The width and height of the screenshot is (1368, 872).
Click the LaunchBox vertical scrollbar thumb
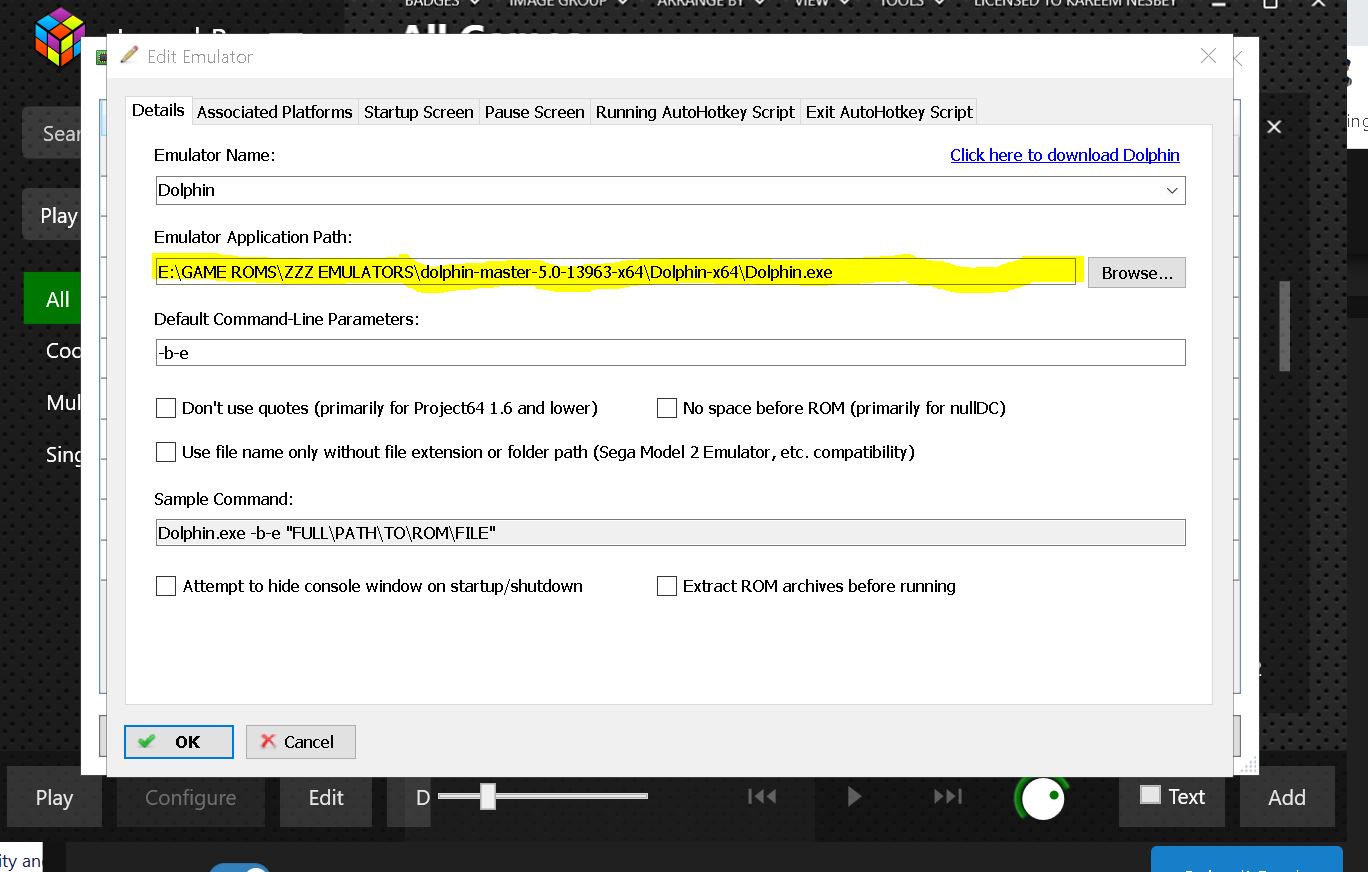click(x=1285, y=325)
